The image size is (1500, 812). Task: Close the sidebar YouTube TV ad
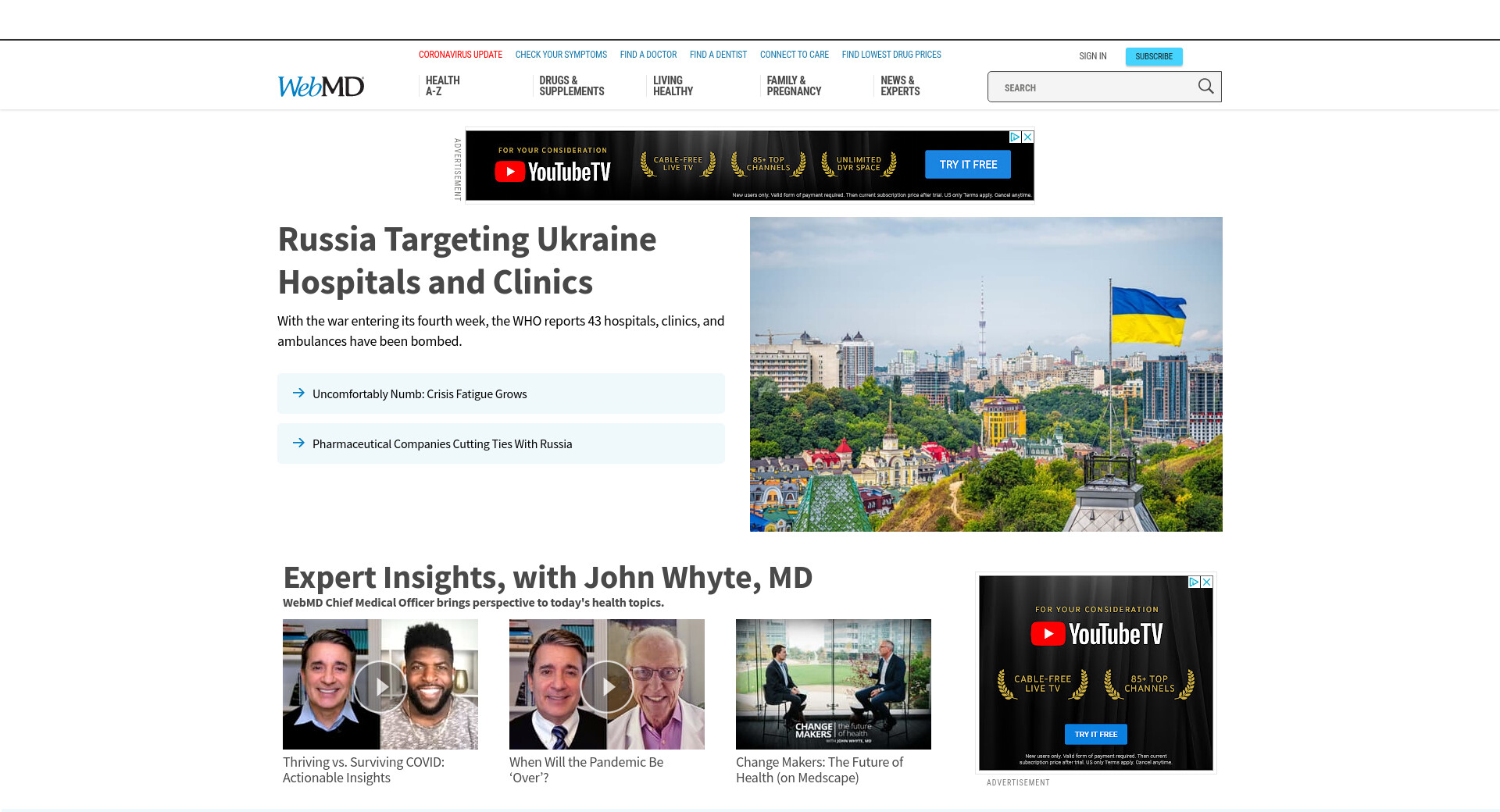tap(1207, 582)
